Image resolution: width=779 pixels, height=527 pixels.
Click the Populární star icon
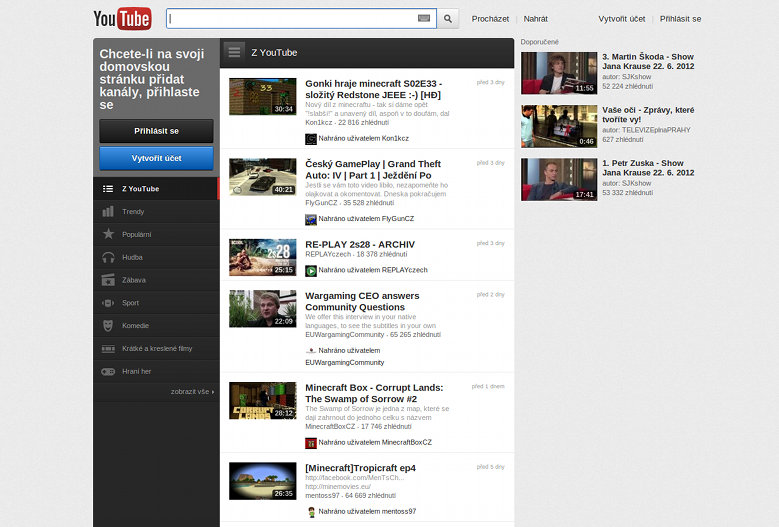pos(108,234)
